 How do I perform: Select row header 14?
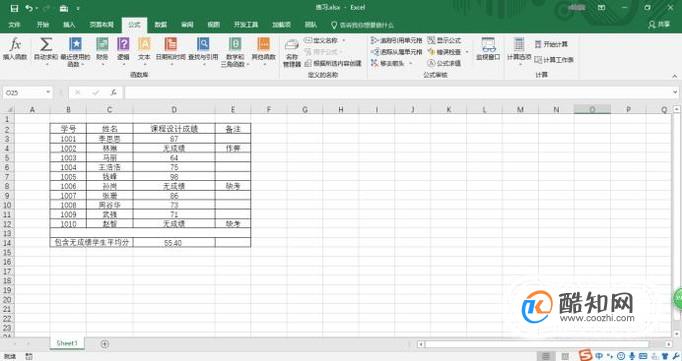(7, 243)
